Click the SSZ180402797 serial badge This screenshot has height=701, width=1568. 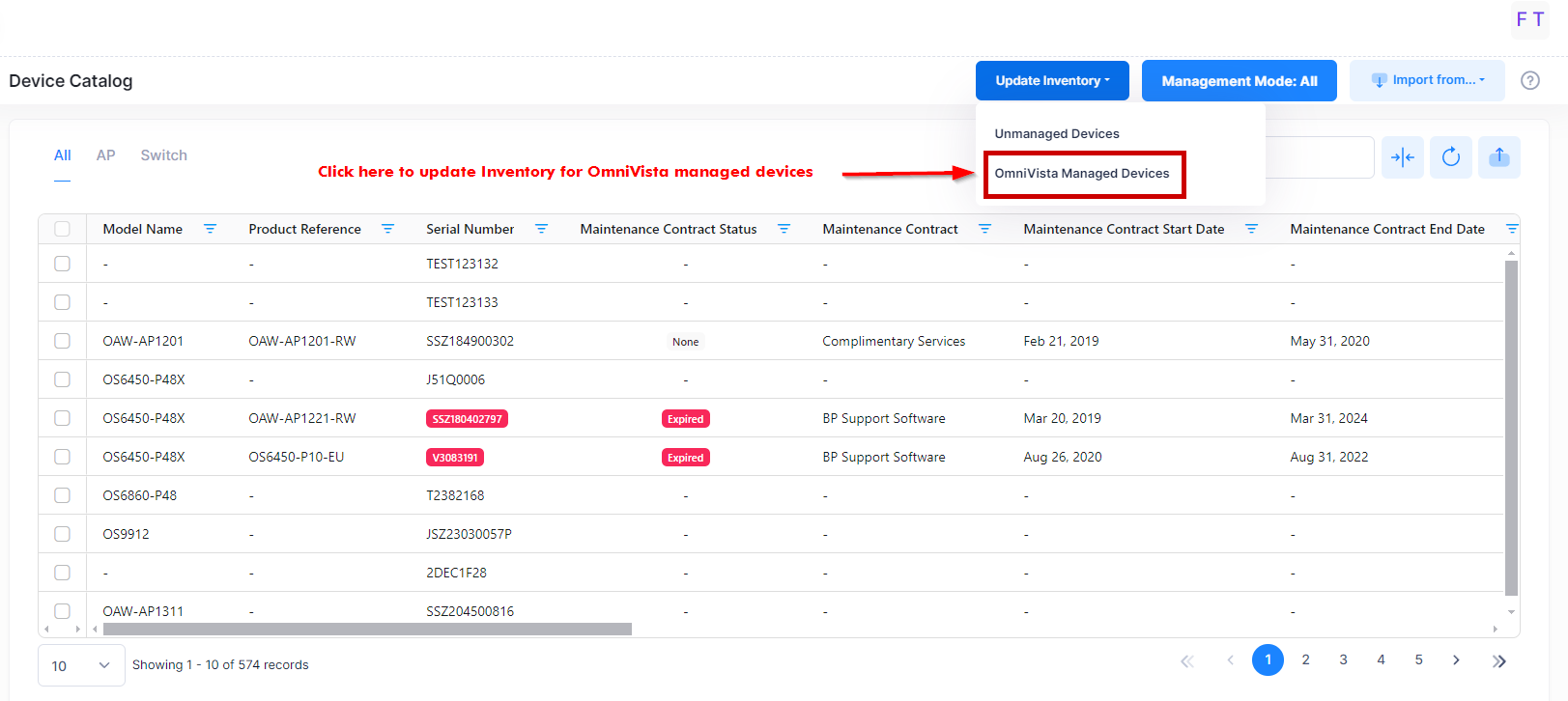point(467,419)
